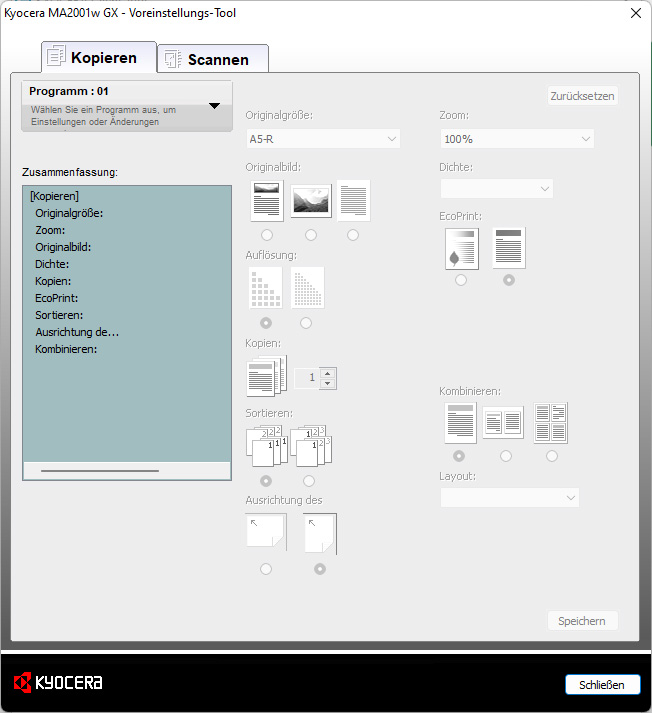Screen dimensions: 652x713
Task: Click 'Sortieren:' in the summary list
Action: [59, 315]
